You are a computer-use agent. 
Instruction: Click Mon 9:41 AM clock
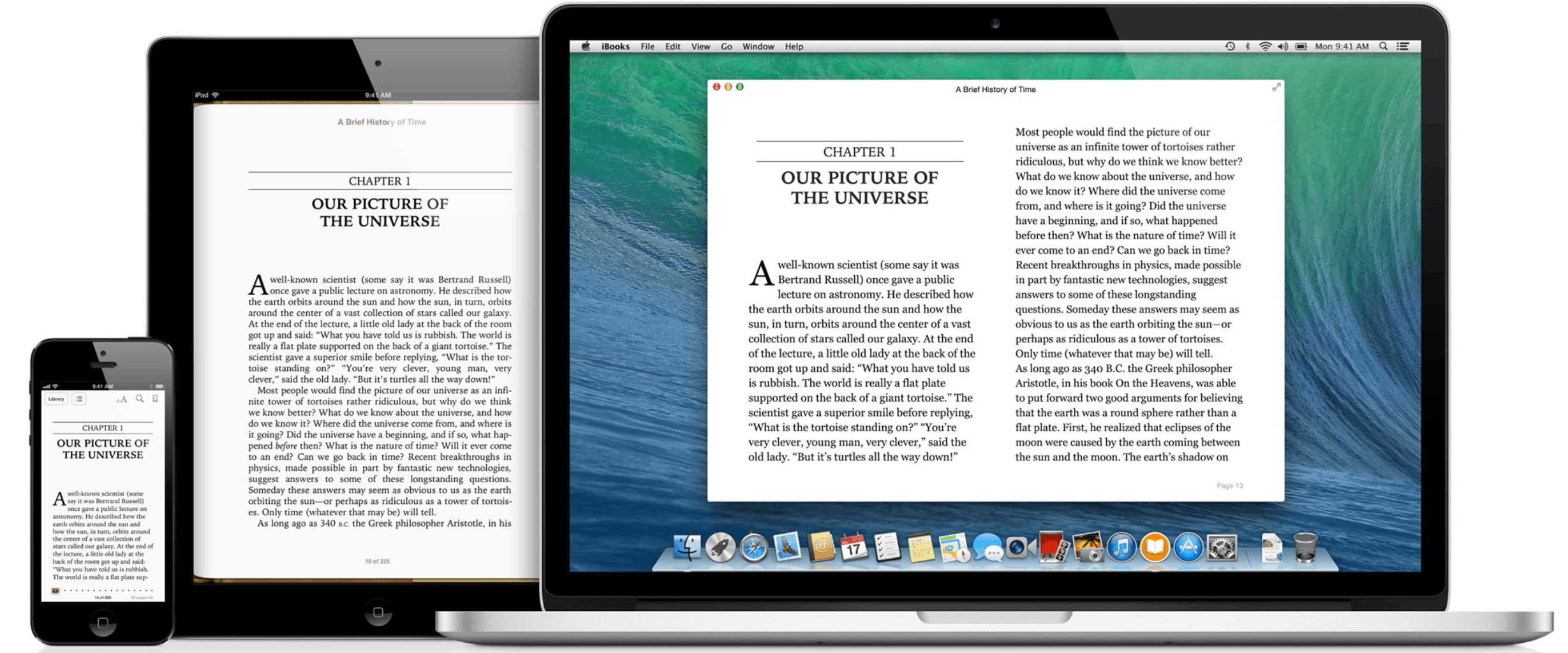click(1342, 47)
